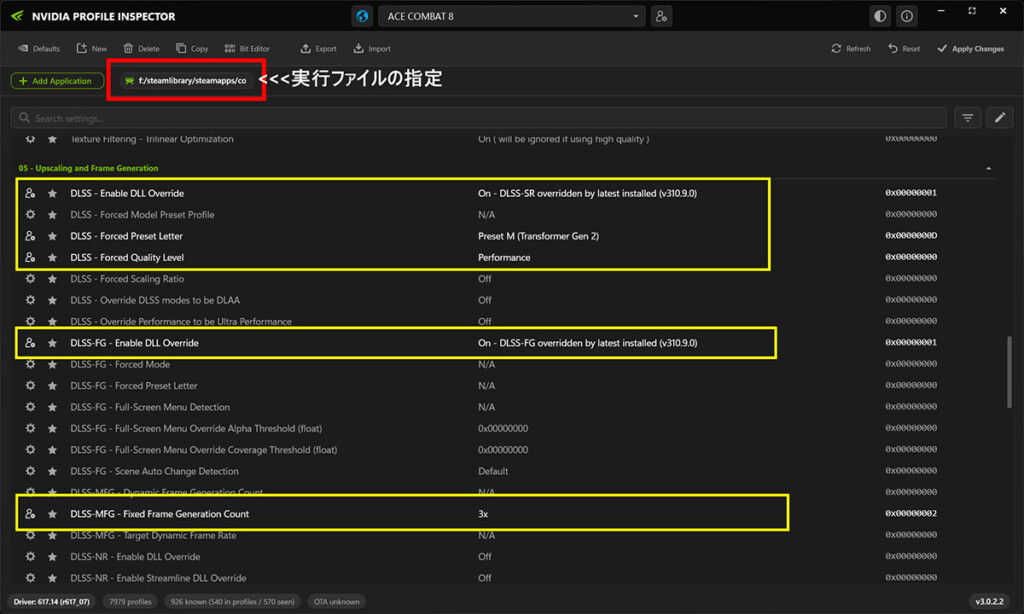Toggle favorite star on Override DLSS modes to be DLAA
Viewport: 1024px width, 614px height.
tap(52, 300)
